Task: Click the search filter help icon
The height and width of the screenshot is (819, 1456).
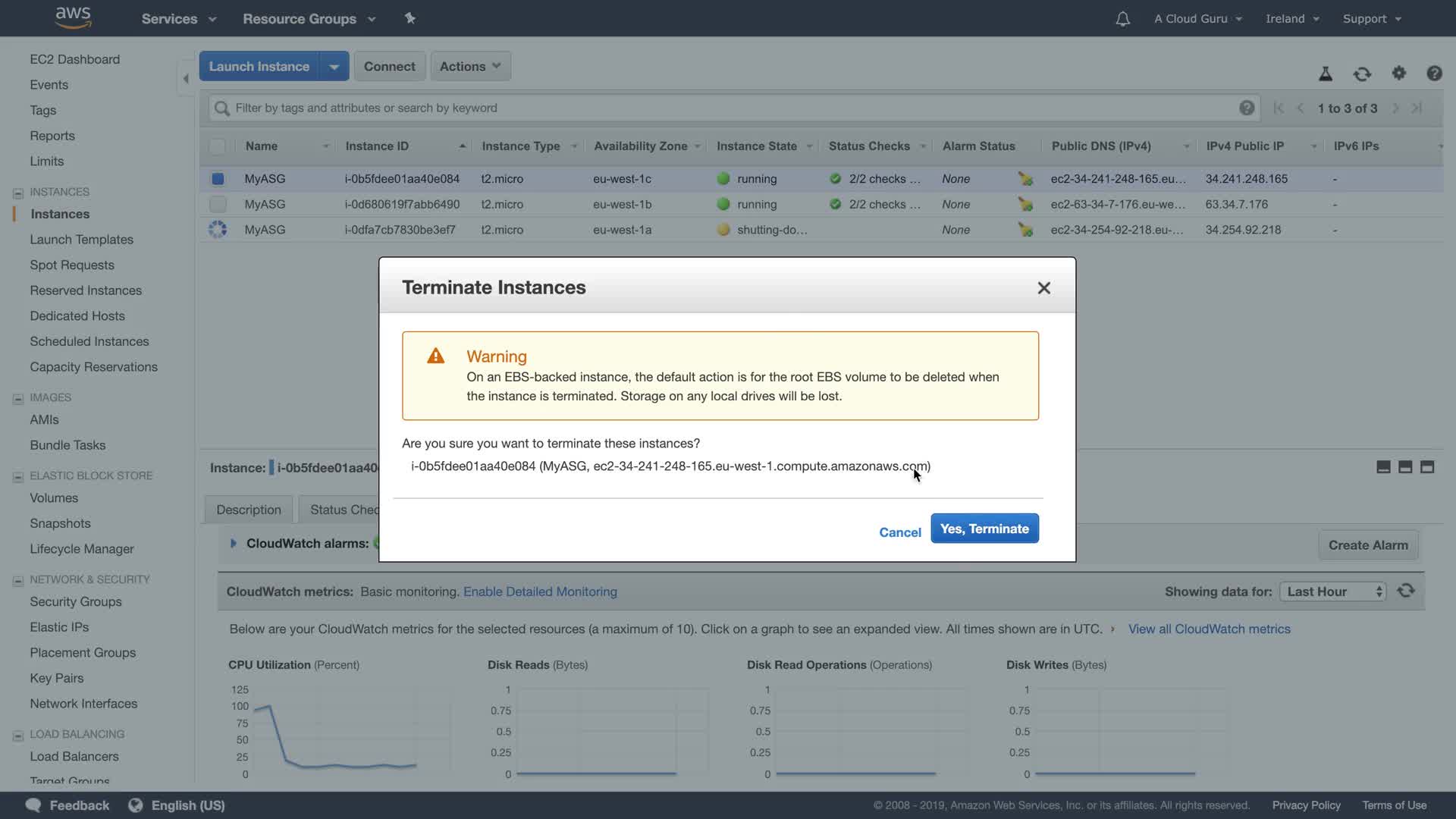Action: [1246, 108]
